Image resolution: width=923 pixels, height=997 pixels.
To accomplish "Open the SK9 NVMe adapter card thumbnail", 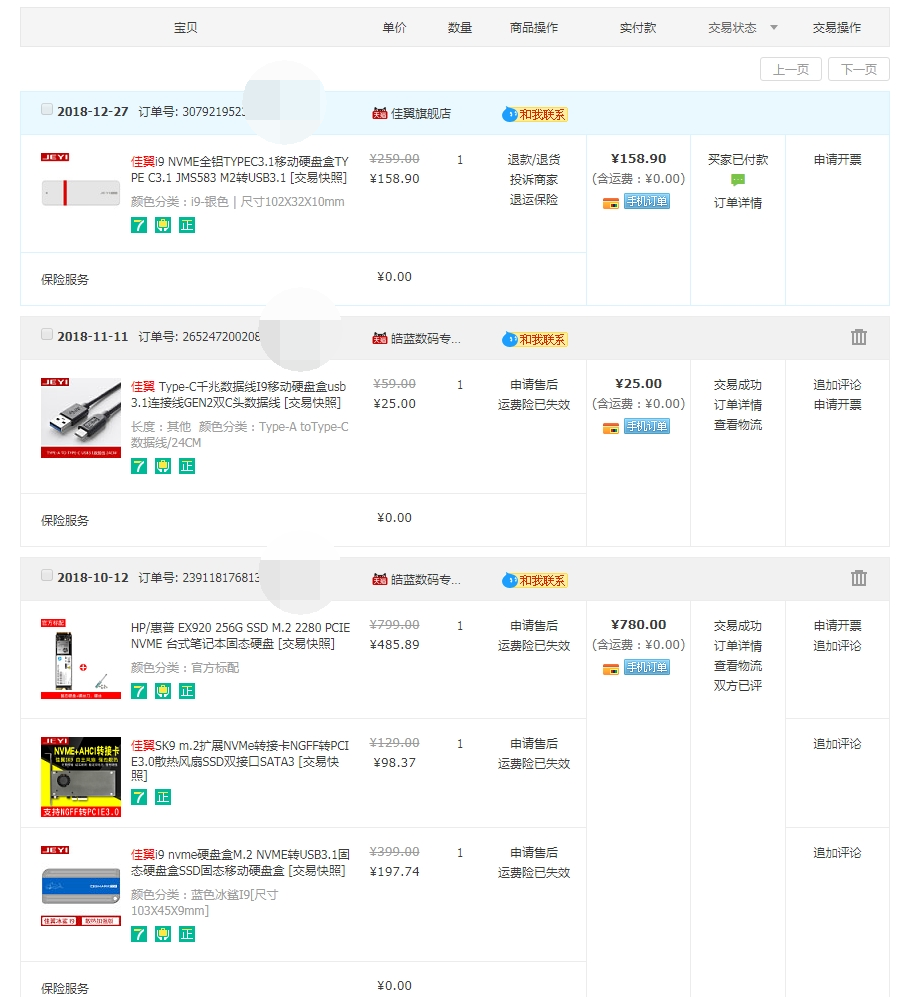I will click(81, 777).
